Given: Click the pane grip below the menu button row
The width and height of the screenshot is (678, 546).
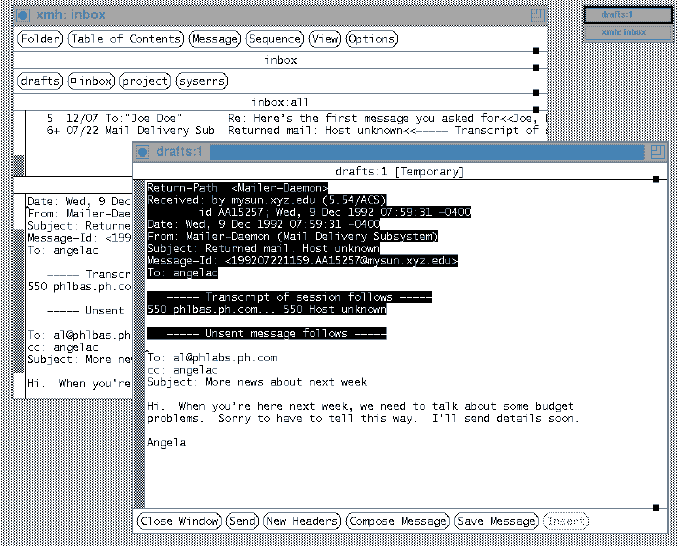Looking at the screenshot, I should click(536, 50).
